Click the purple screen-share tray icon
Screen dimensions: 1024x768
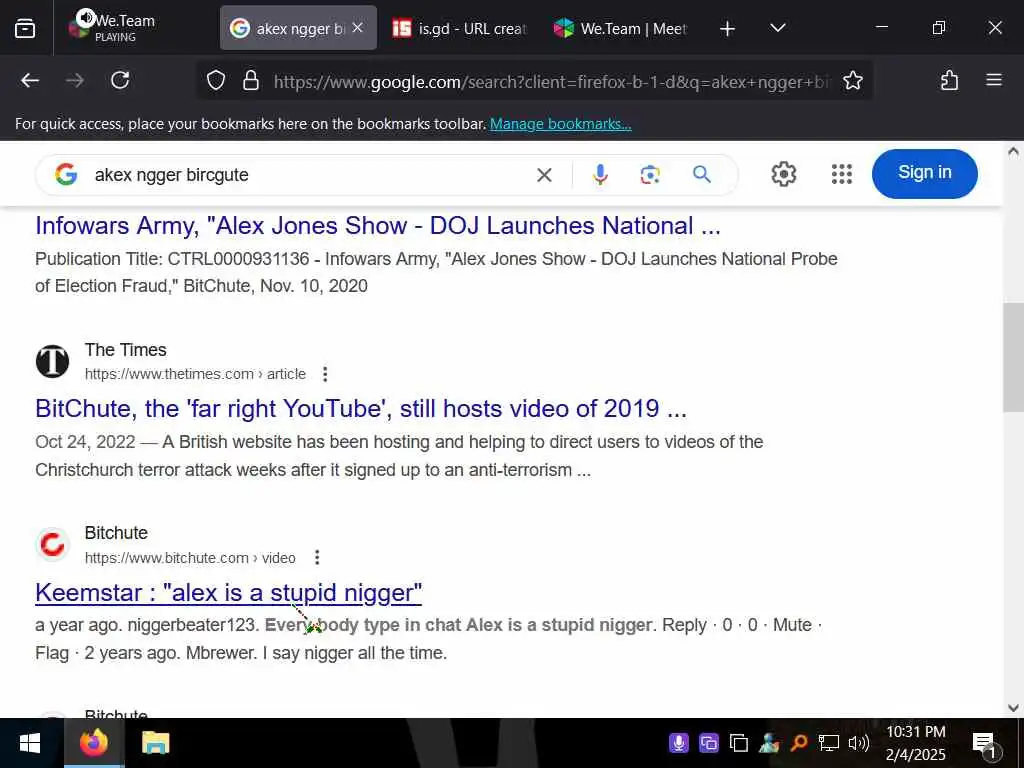coord(709,743)
